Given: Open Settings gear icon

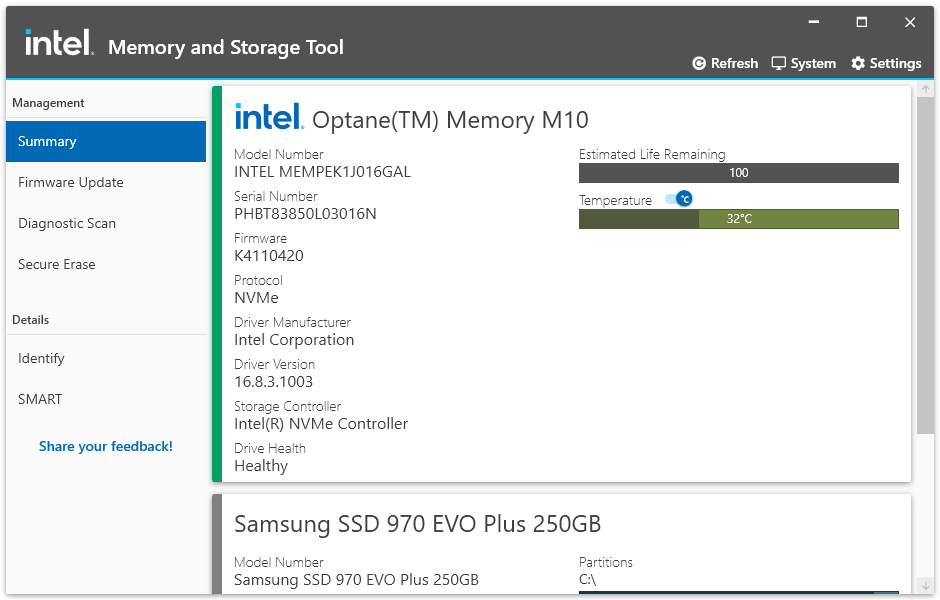Looking at the screenshot, I should pos(858,63).
